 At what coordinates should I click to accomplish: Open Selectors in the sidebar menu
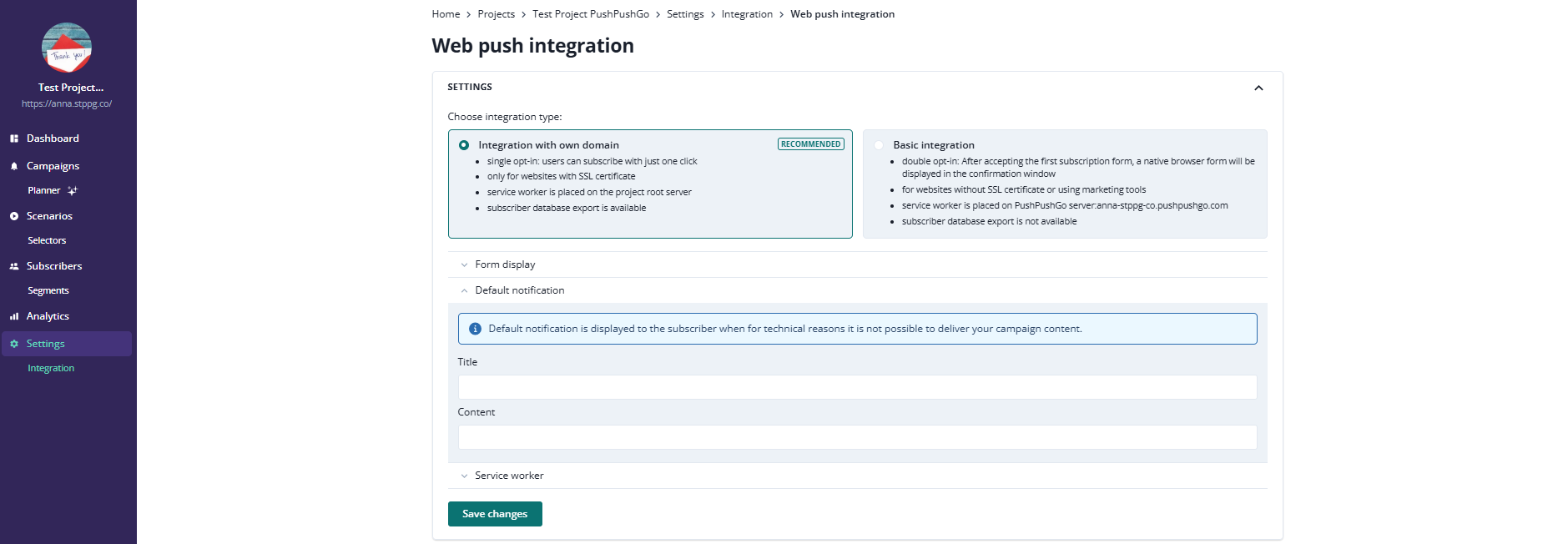coord(47,240)
